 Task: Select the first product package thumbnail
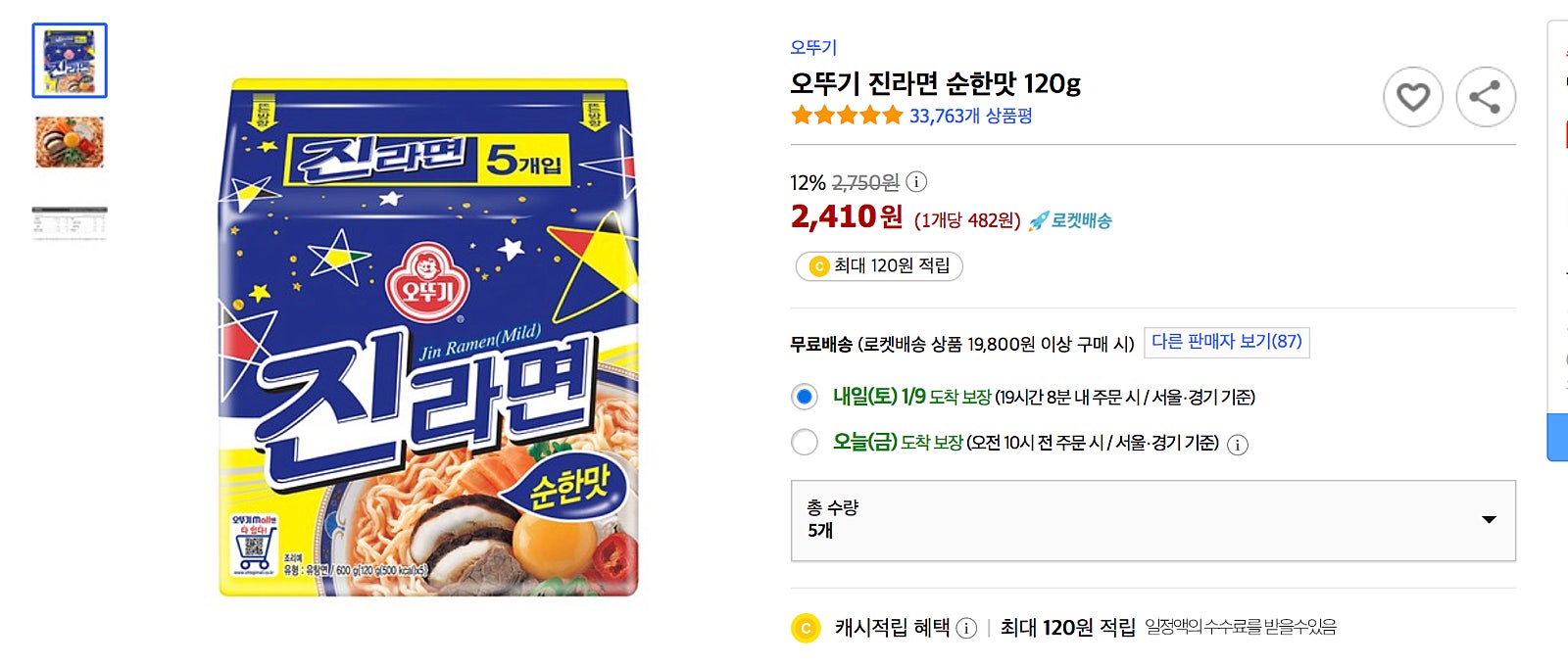coord(70,61)
